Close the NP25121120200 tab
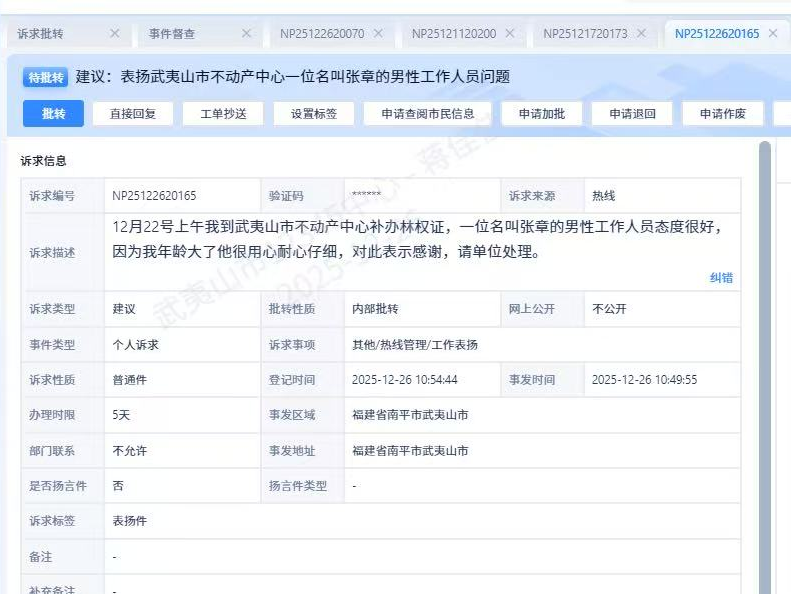This screenshot has width=791, height=594. (509, 33)
